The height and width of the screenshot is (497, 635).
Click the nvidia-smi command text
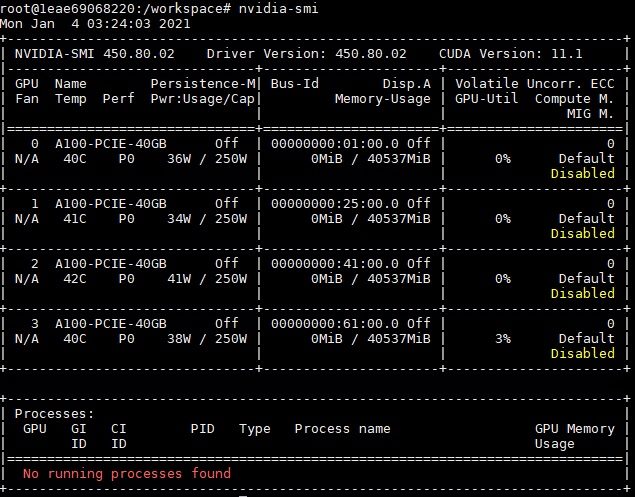pos(278,9)
